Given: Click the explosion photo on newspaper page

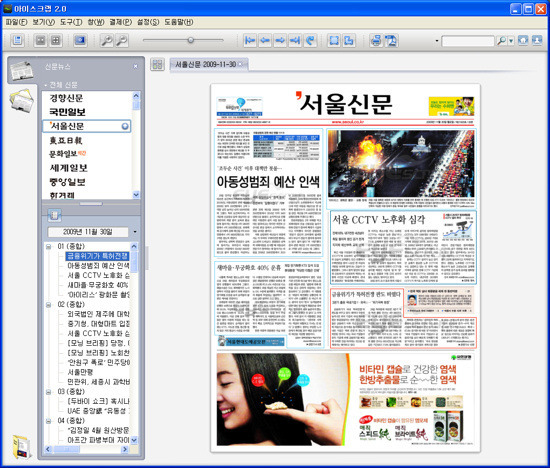Looking at the screenshot, I should 401,163.
